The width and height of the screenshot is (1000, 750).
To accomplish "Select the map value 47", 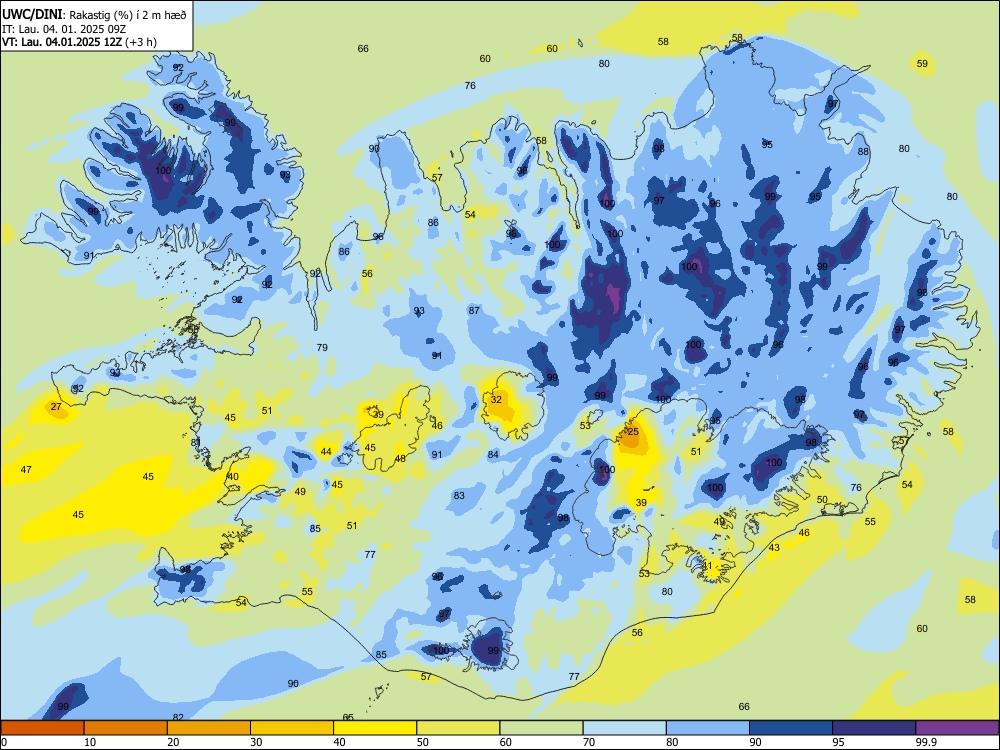I will (x=26, y=469).
